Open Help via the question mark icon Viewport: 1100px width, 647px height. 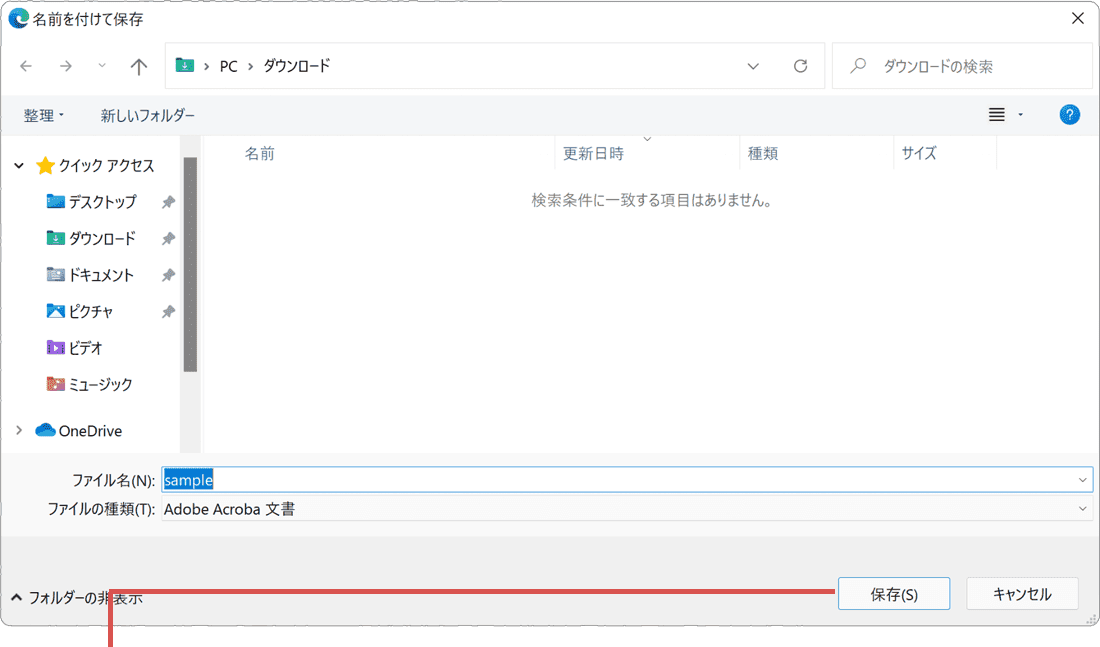point(1069,114)
